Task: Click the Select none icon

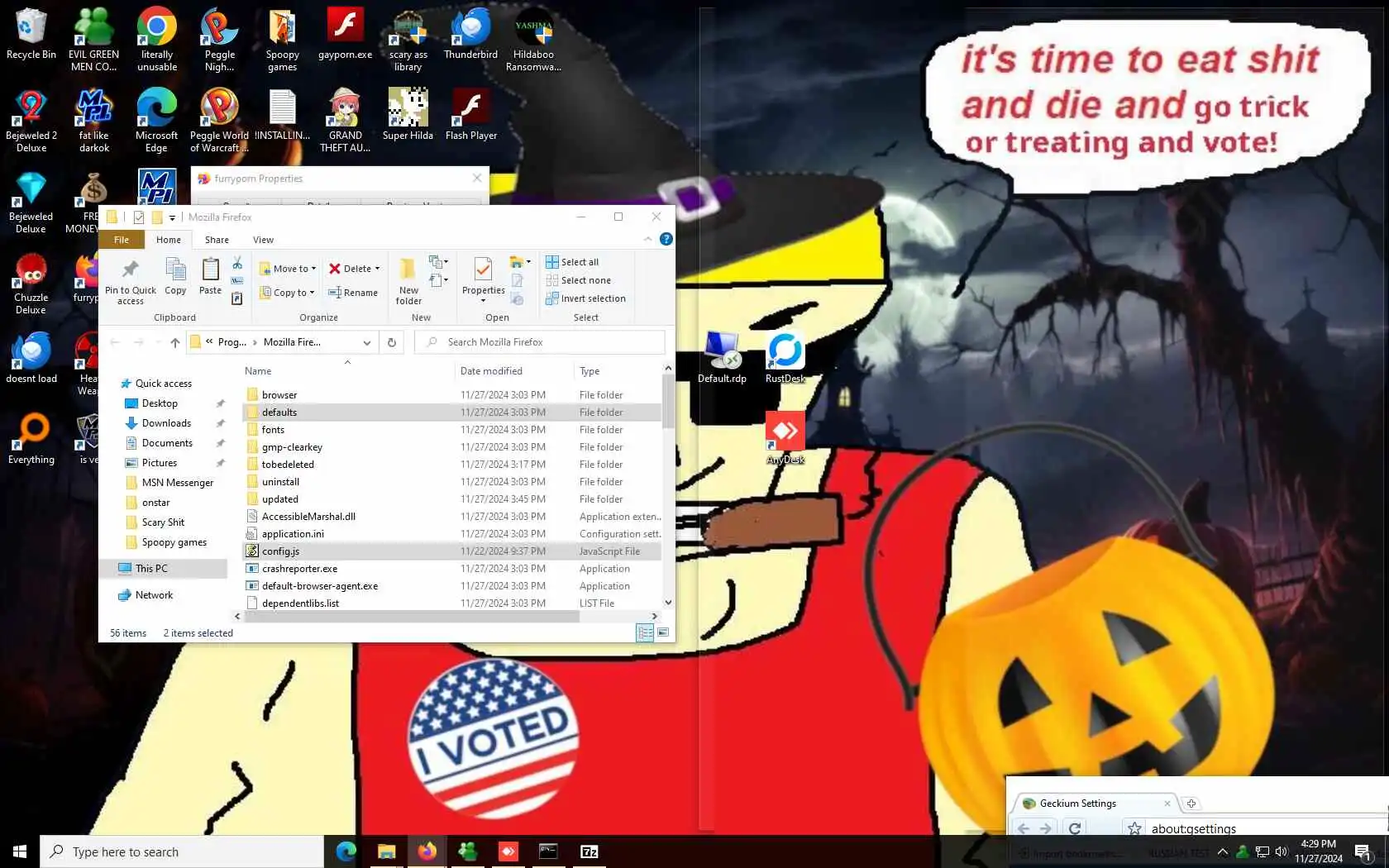Action: [x=552, y=280]
